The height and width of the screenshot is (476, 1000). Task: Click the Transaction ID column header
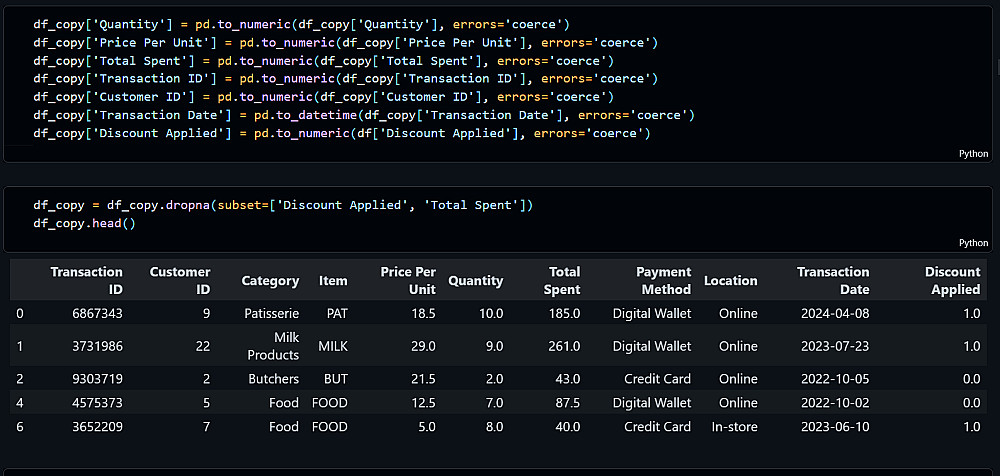tap(87, 280)
